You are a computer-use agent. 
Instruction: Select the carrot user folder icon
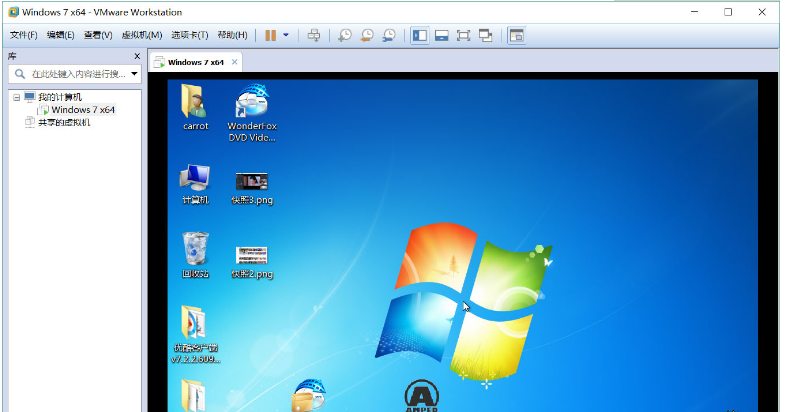tap(196, 107)
